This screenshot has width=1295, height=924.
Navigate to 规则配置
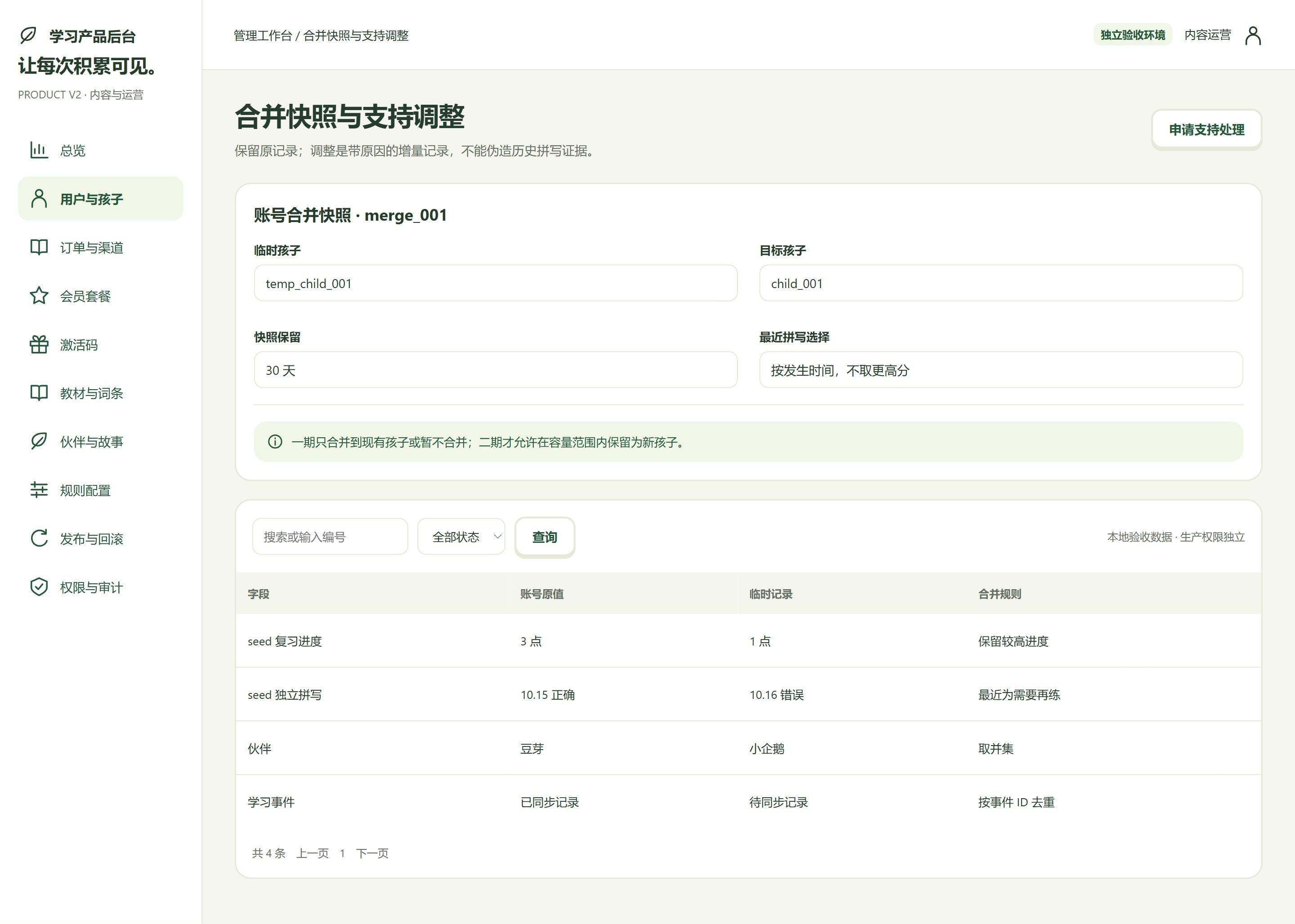101,490
